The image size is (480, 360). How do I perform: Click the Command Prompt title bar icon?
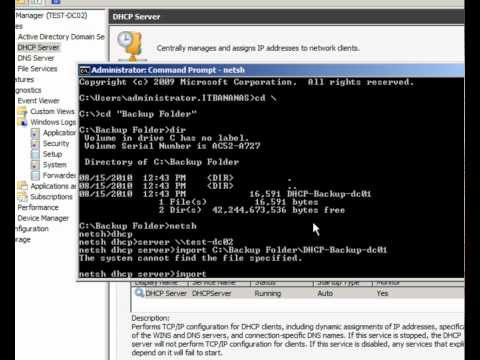pyautogui.click(x=84, y=70)
